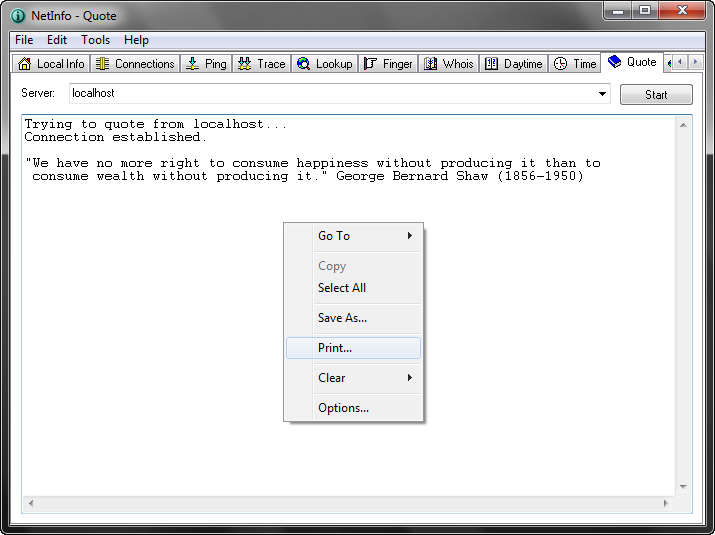Click the Whois tab icon

tap(430, 64)
